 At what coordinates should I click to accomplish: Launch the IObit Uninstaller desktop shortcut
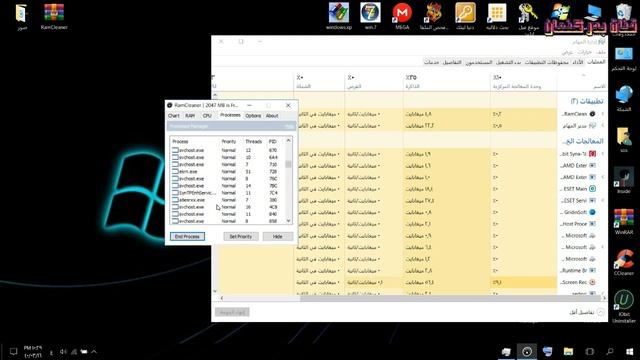click(x=624, y=306)
